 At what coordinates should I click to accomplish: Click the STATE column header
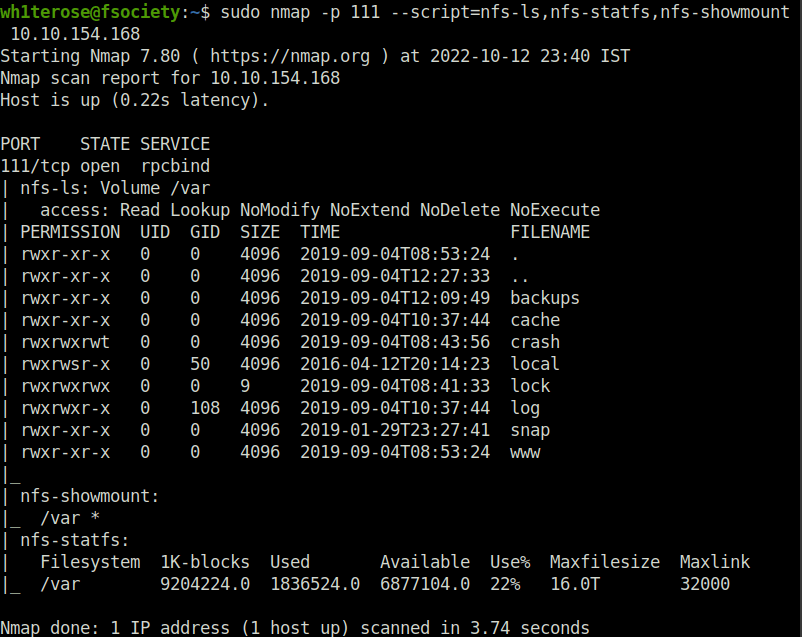pyautogui.click(x=105, y=144)
